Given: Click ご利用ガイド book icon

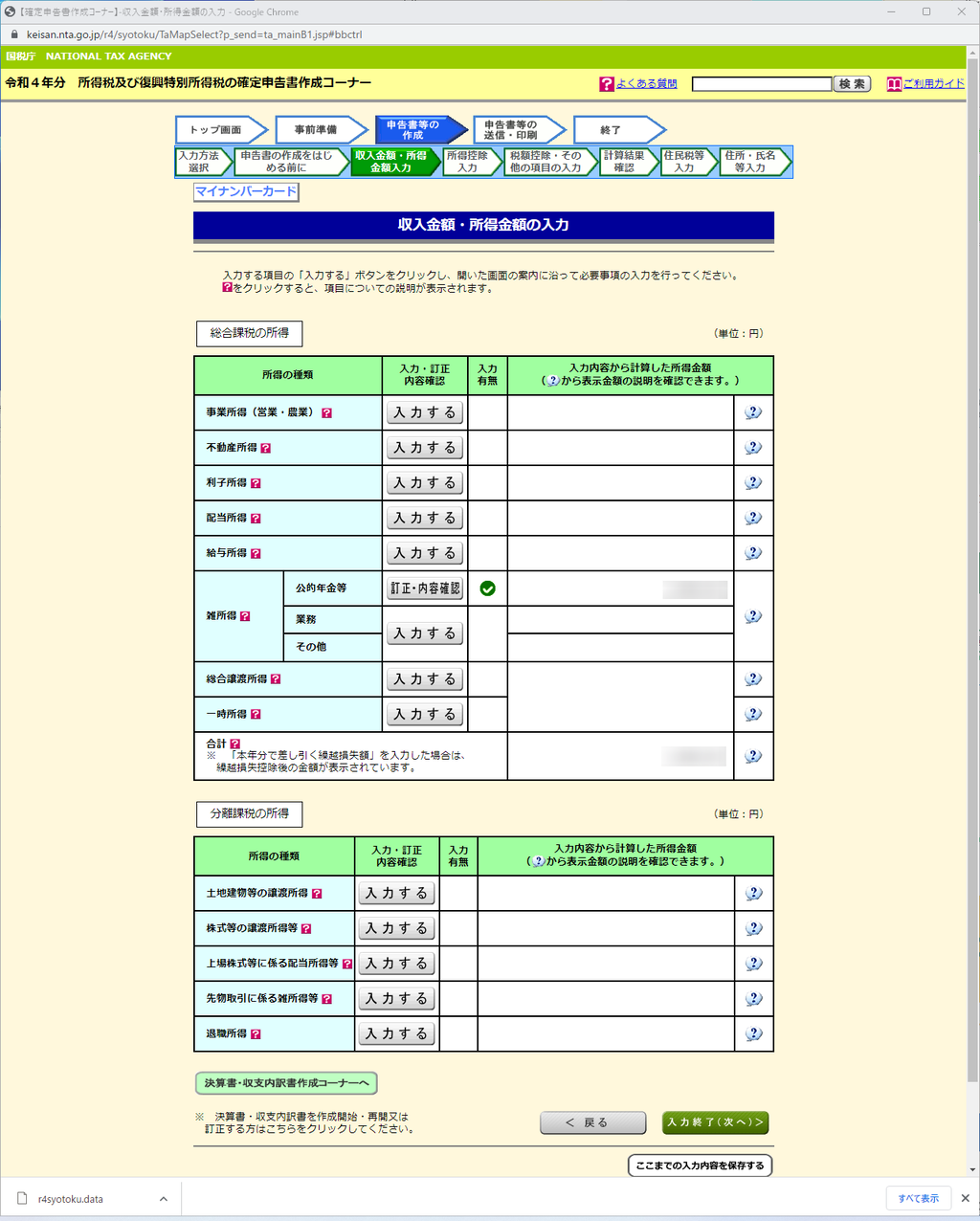Looking at the screenshot, I should tap(894, 84).
